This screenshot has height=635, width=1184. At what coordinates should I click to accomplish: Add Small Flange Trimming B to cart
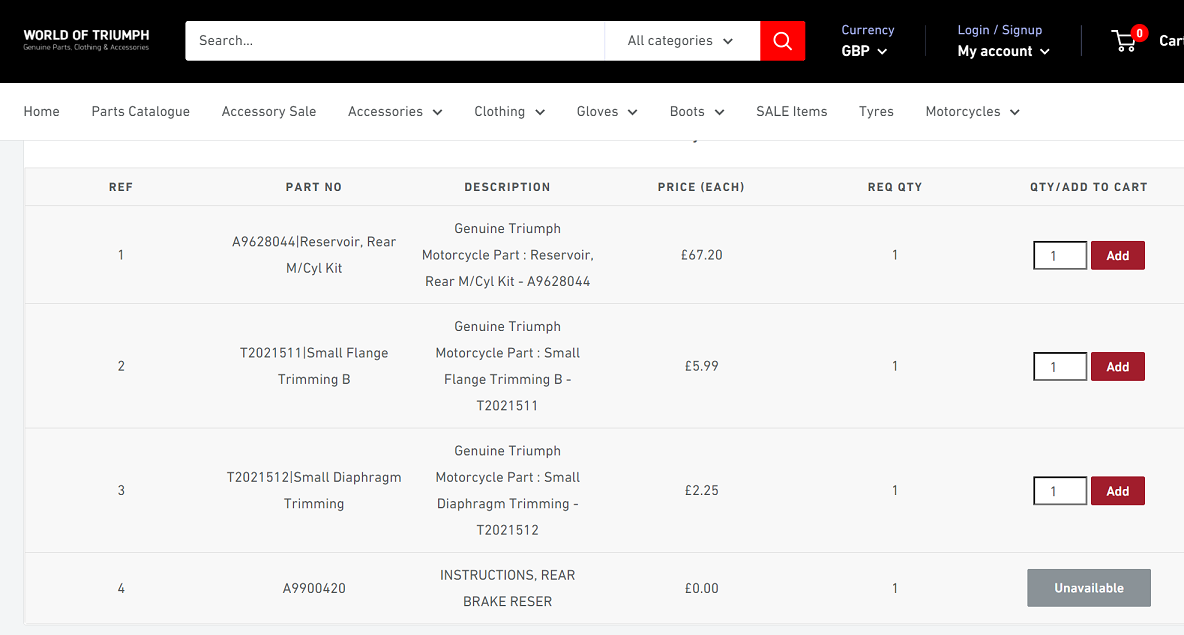[1117, 367]
